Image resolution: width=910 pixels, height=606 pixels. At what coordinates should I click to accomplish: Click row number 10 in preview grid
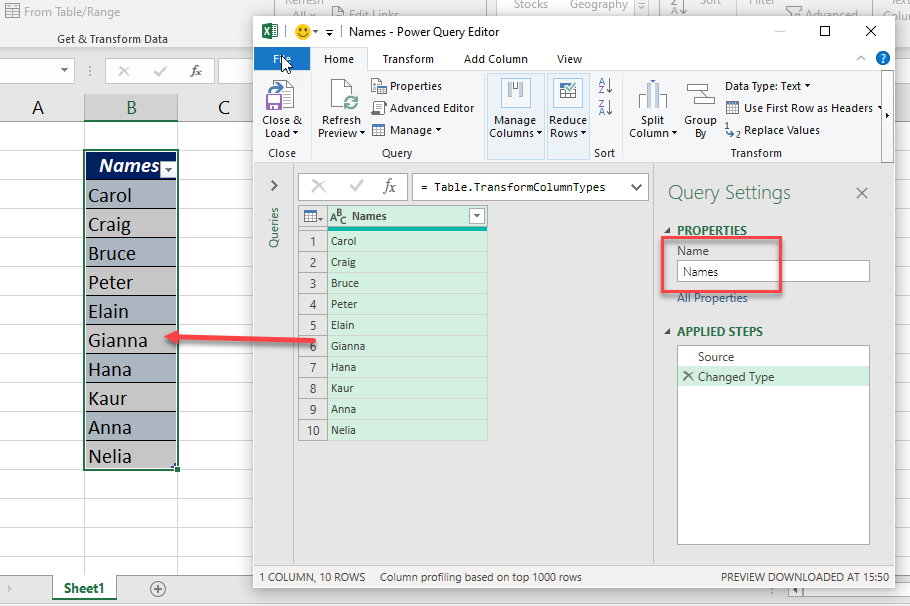313,431
